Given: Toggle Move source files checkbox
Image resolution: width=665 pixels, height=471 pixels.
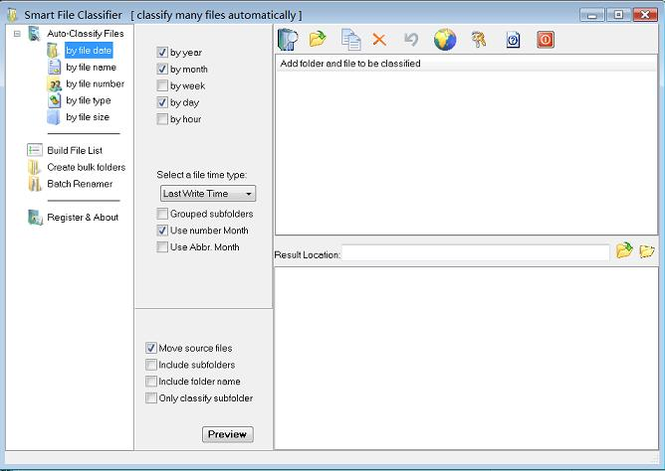Looking at the screenshot, I should click(x=151, y=348).
